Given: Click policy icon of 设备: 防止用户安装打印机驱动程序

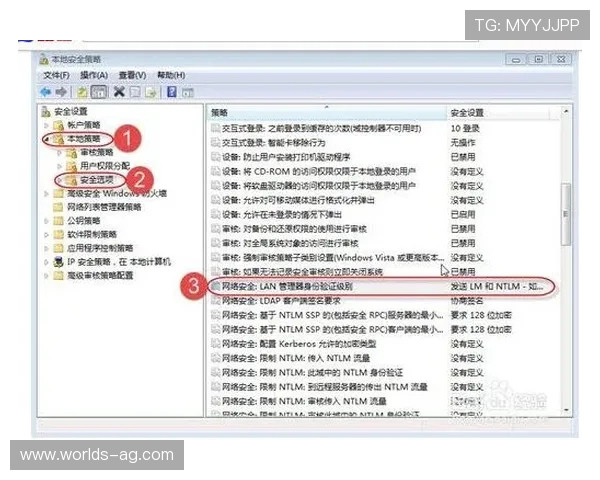Looking at the screenshot, I should click(215, 157).
